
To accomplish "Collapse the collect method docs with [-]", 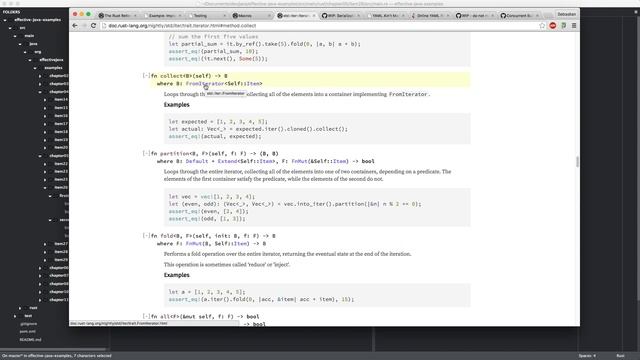I will [146, 76].
